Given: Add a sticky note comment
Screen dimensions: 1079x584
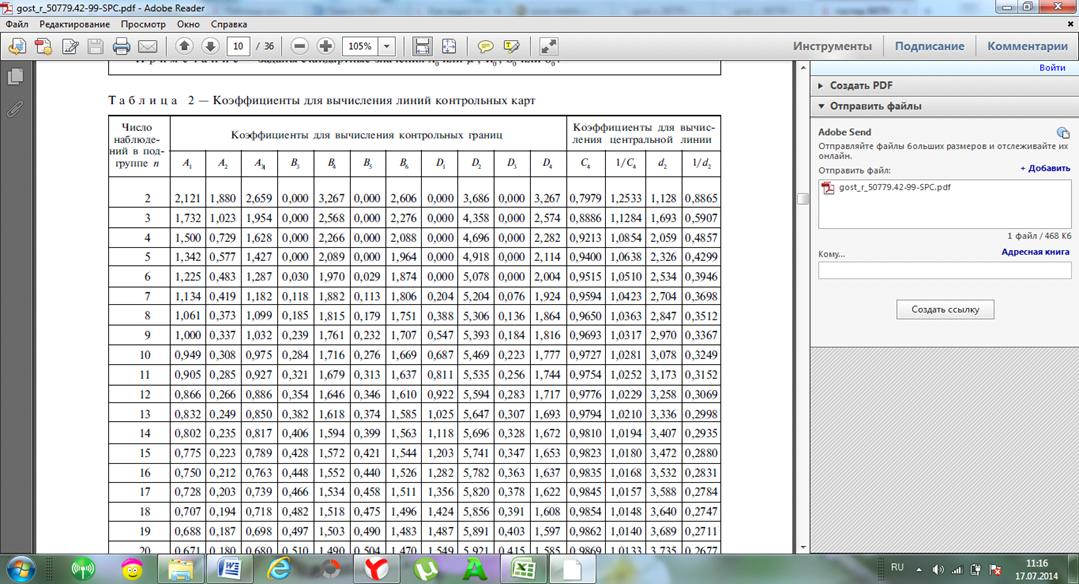Looking at the screenshot, I should [485, 46].
